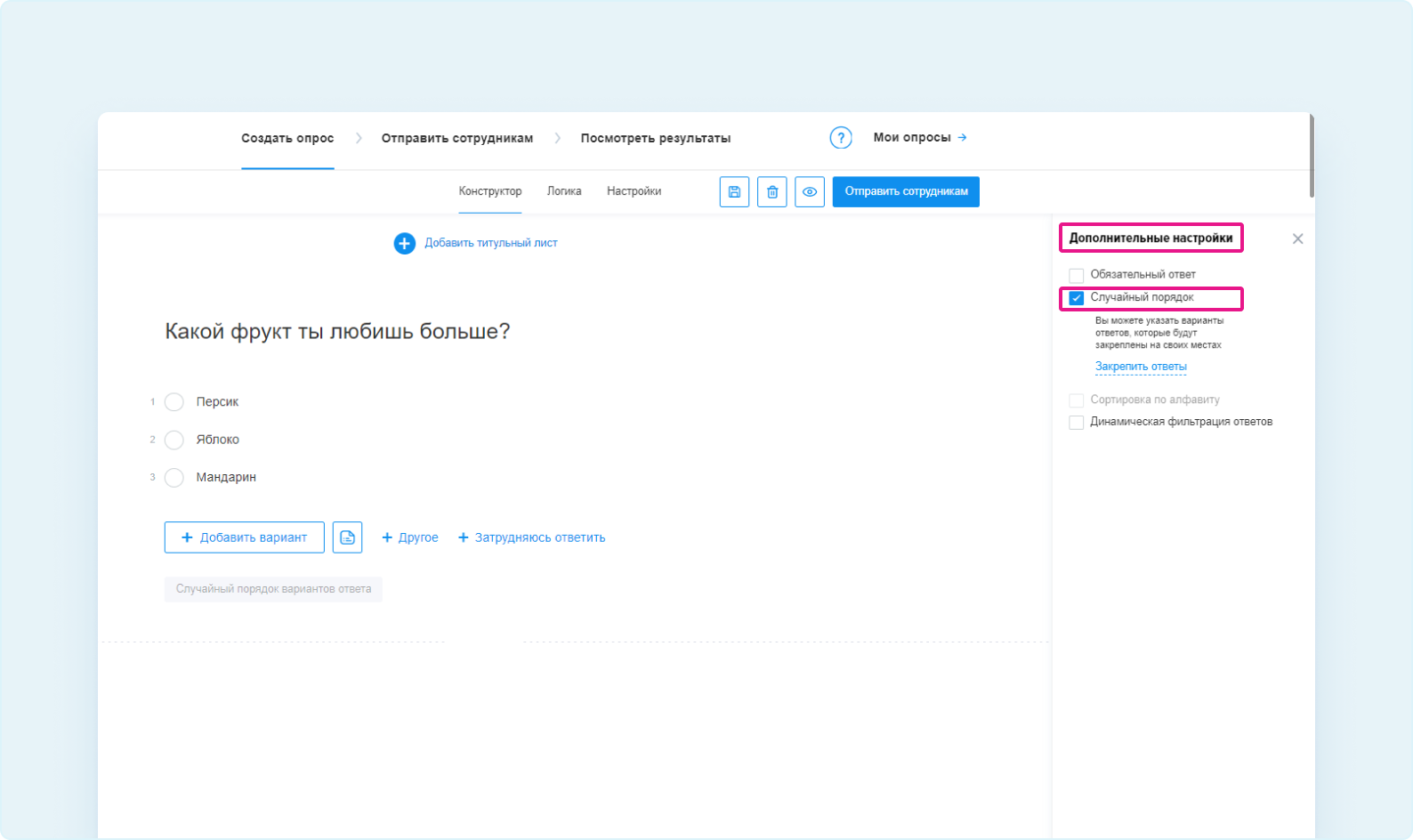Enable Динамическая фильтрация ответов checkbox
The image size is (1413, 840).
tap(1077, 423)
